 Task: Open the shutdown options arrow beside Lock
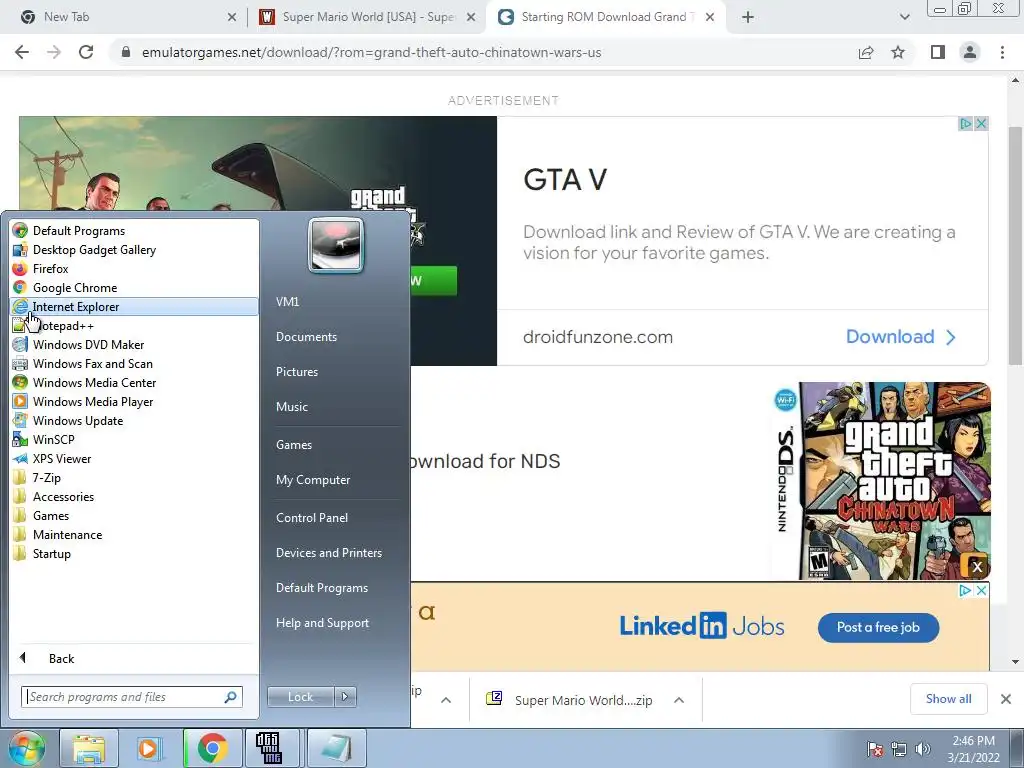[345, 697]
